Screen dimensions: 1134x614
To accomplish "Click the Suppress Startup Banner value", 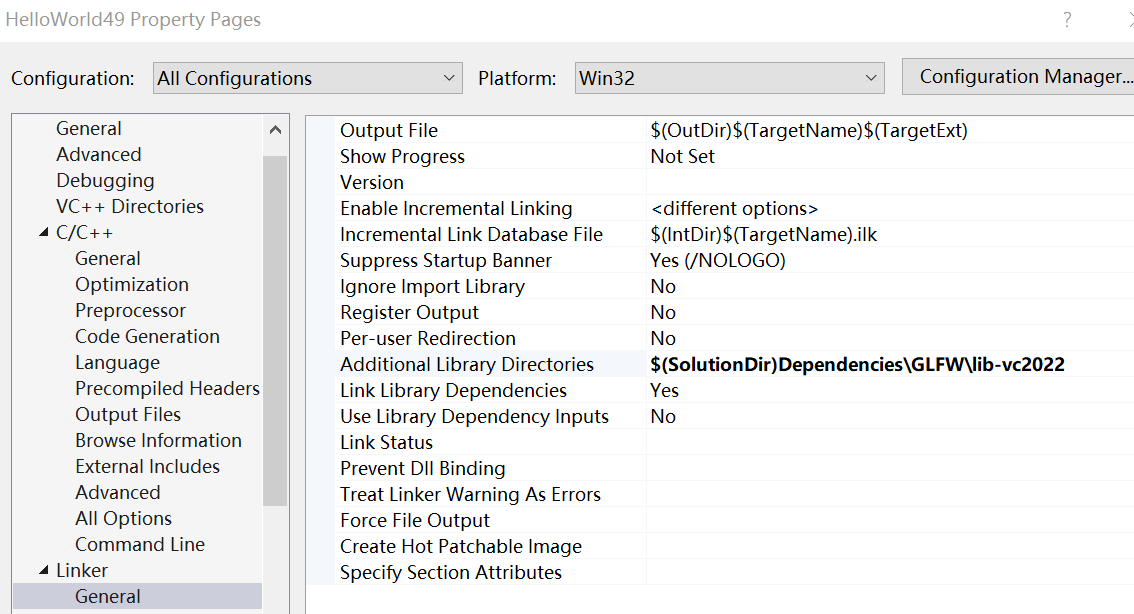I will 717,261.
